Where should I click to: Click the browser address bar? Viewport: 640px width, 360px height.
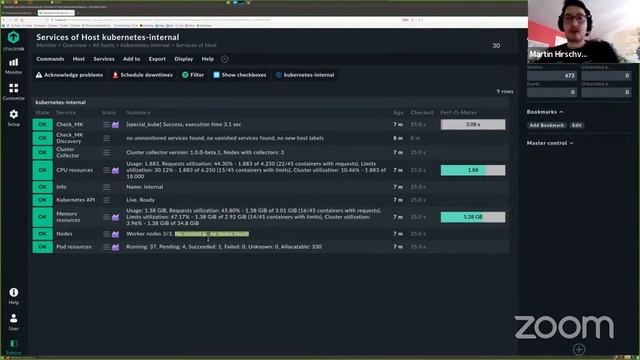point(224,20)
